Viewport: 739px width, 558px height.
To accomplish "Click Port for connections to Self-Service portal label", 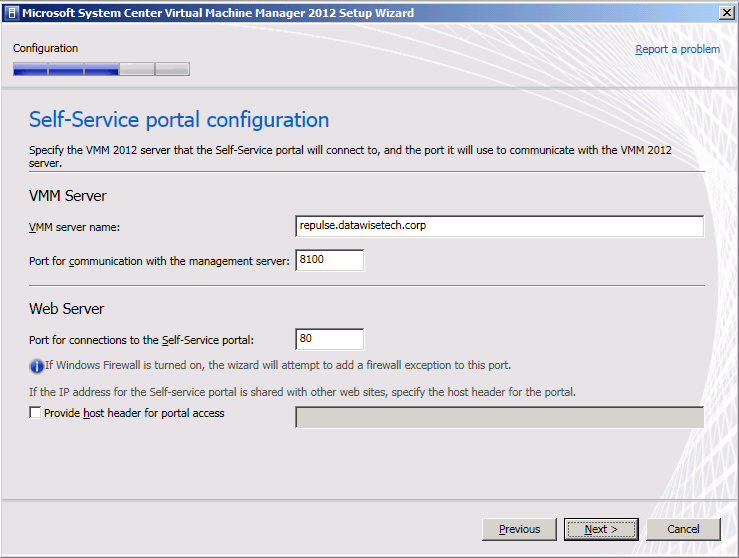I will point(141,340).
